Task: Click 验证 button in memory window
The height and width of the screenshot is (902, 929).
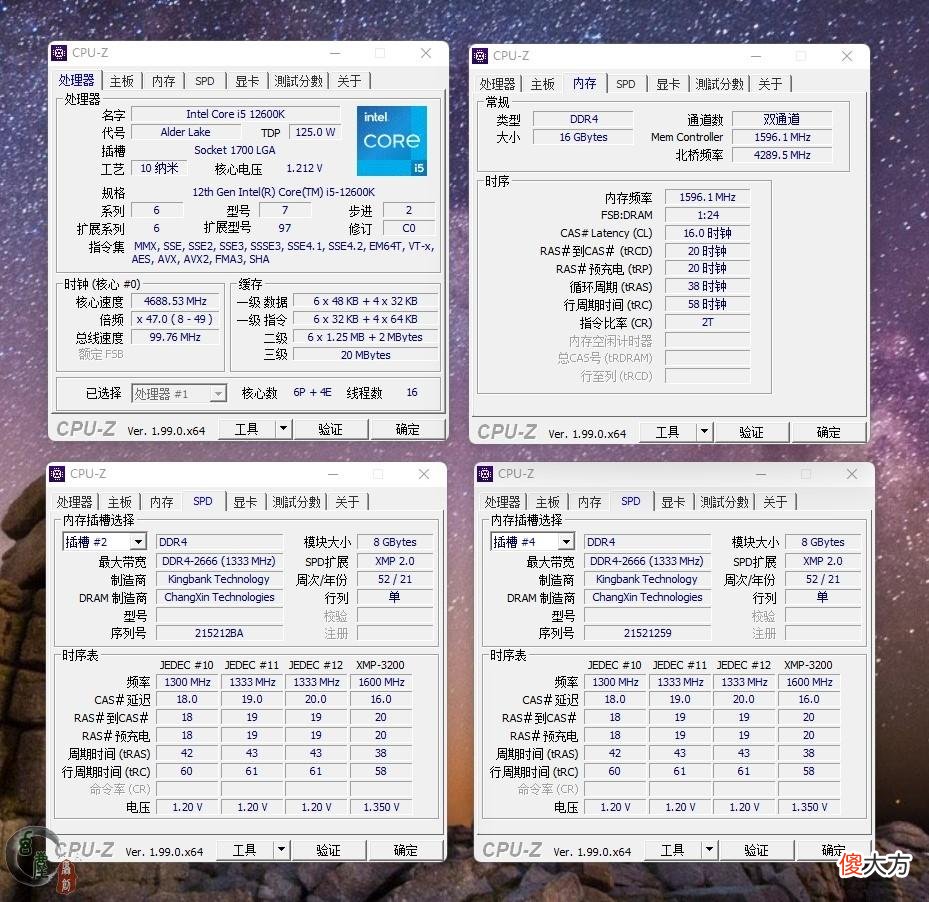Action: tap(751, 431)
